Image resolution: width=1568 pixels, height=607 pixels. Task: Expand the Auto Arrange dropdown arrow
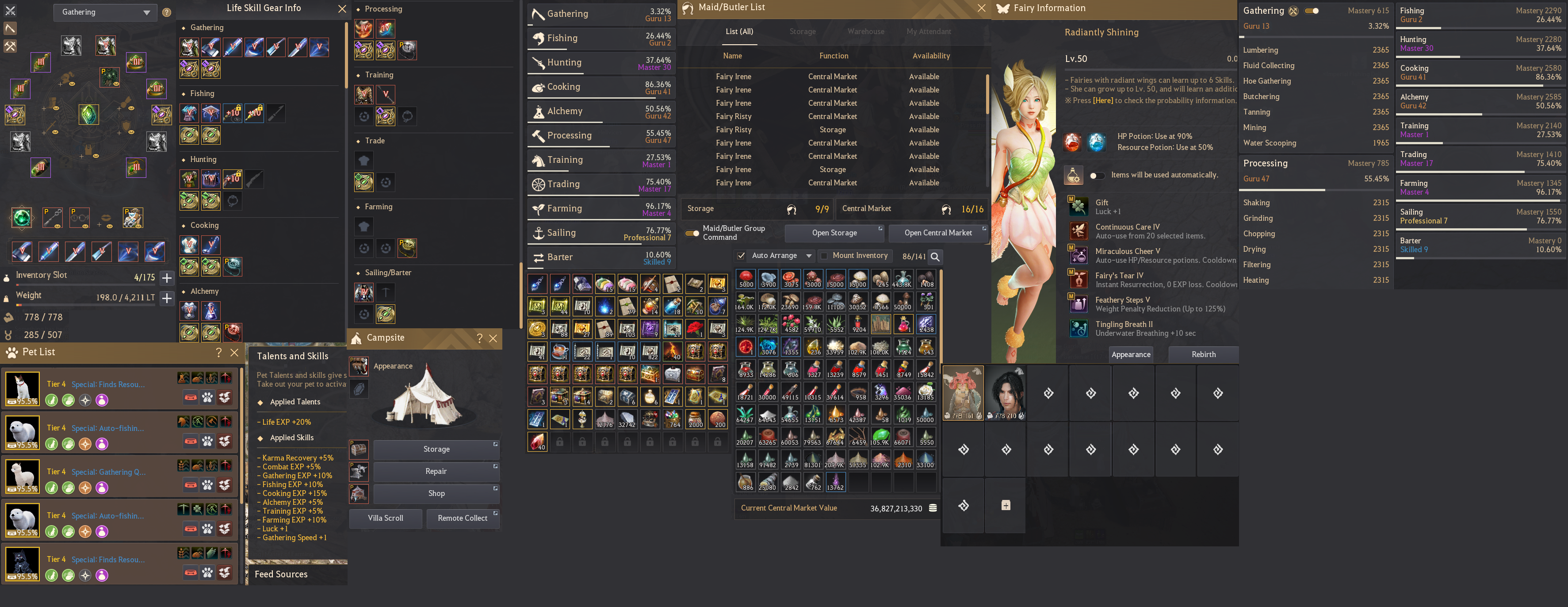click(809, 256)
